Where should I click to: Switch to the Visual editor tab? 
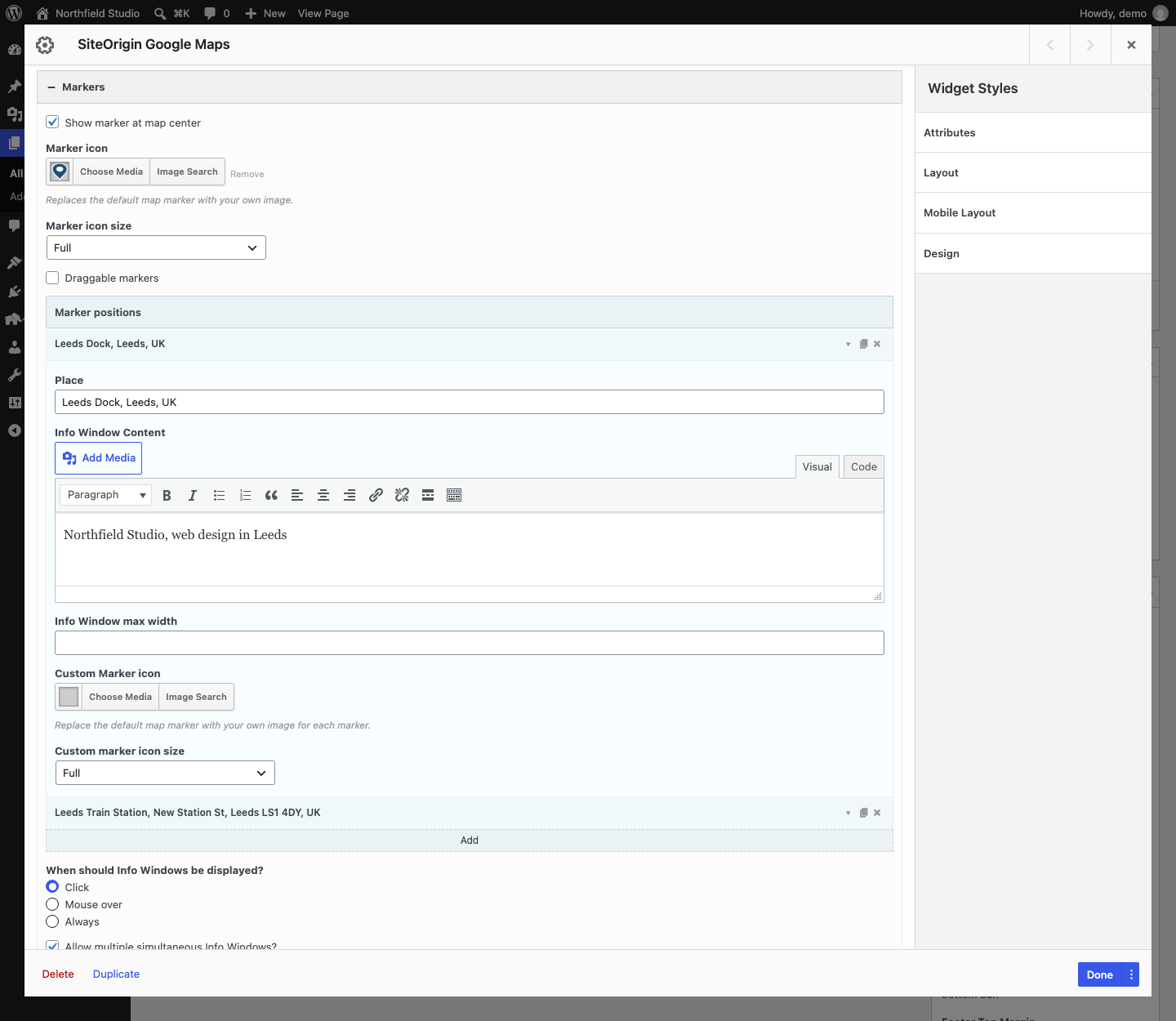click(x=817, y=466)
